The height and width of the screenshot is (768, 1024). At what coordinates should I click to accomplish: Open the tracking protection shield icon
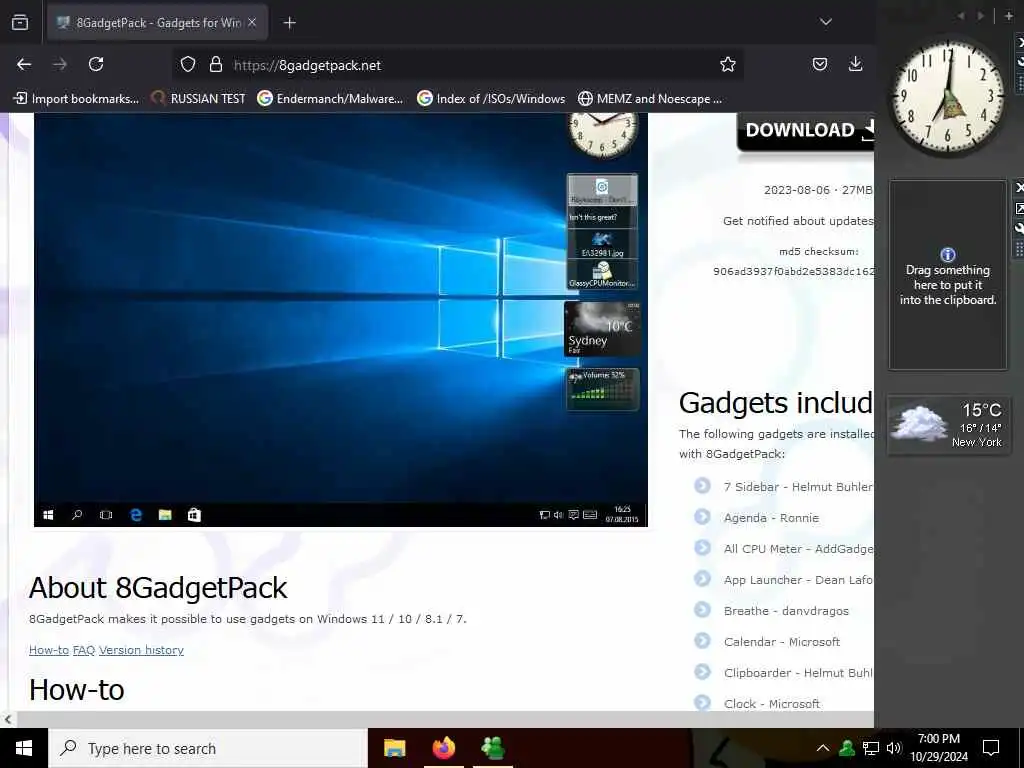click(x=188, y=65)
